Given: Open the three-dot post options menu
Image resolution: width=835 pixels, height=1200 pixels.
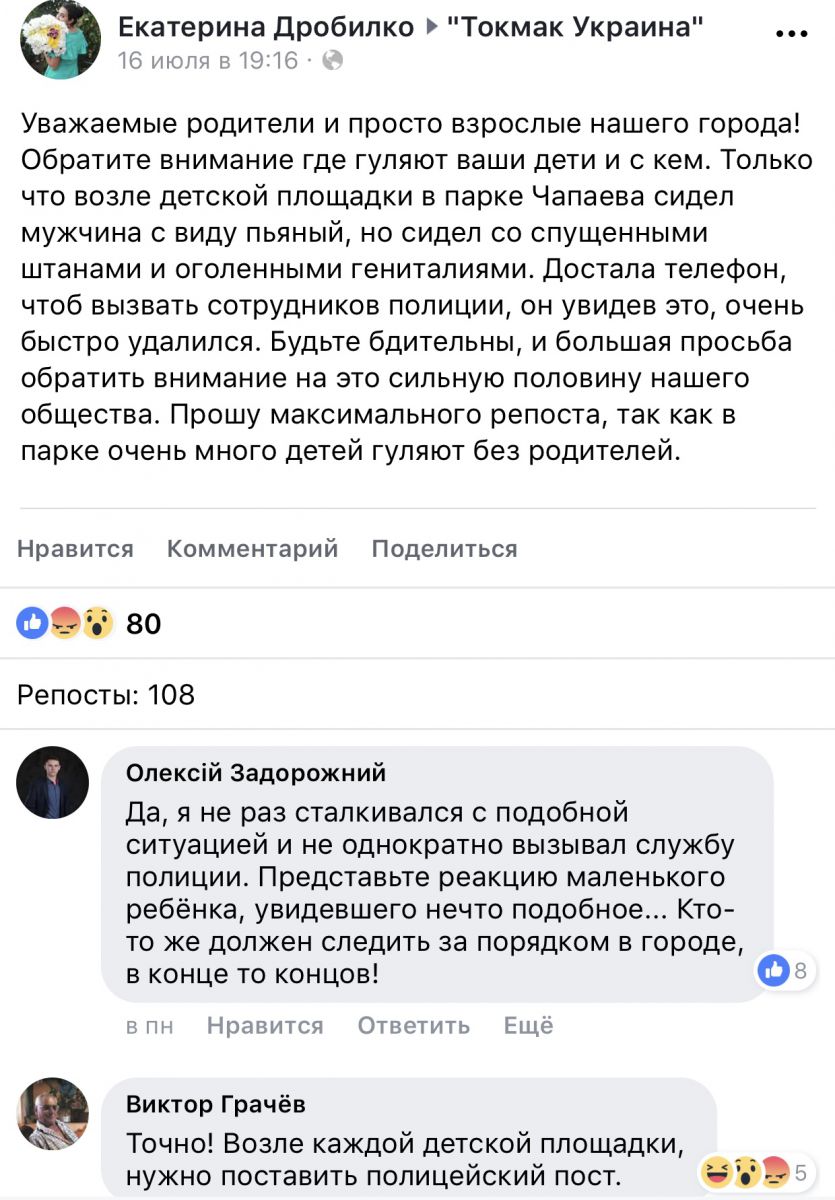Looking at the screenshot, I should pyautogui.click(x=790, y=33).
